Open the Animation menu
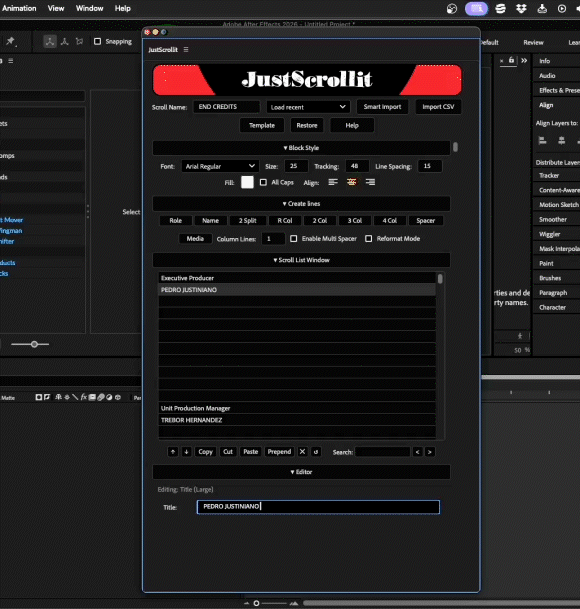Viewport: 580px width, 609px height. click(19, 8)
